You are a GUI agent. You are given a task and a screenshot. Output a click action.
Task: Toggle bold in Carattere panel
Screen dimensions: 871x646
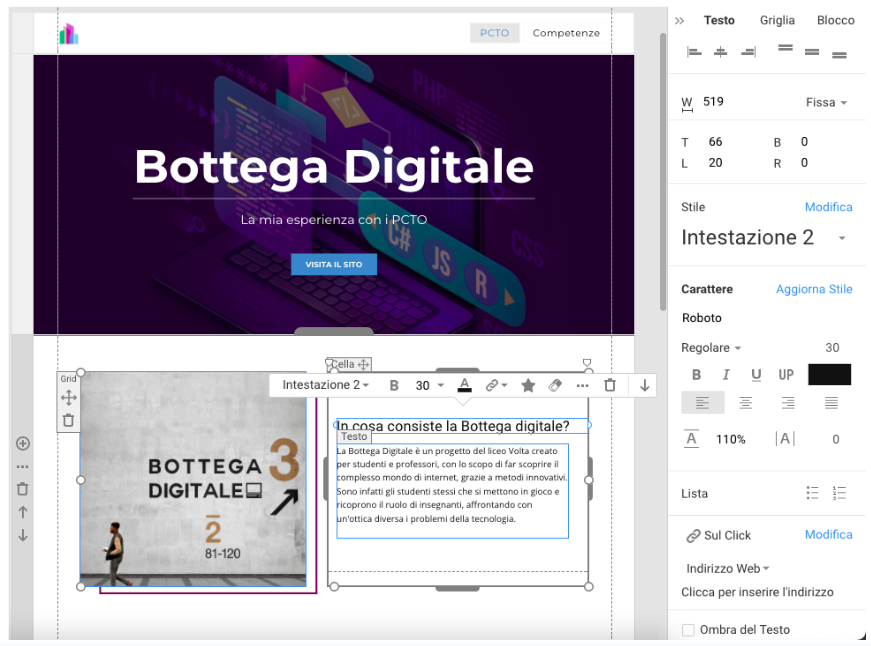[696, 375]
